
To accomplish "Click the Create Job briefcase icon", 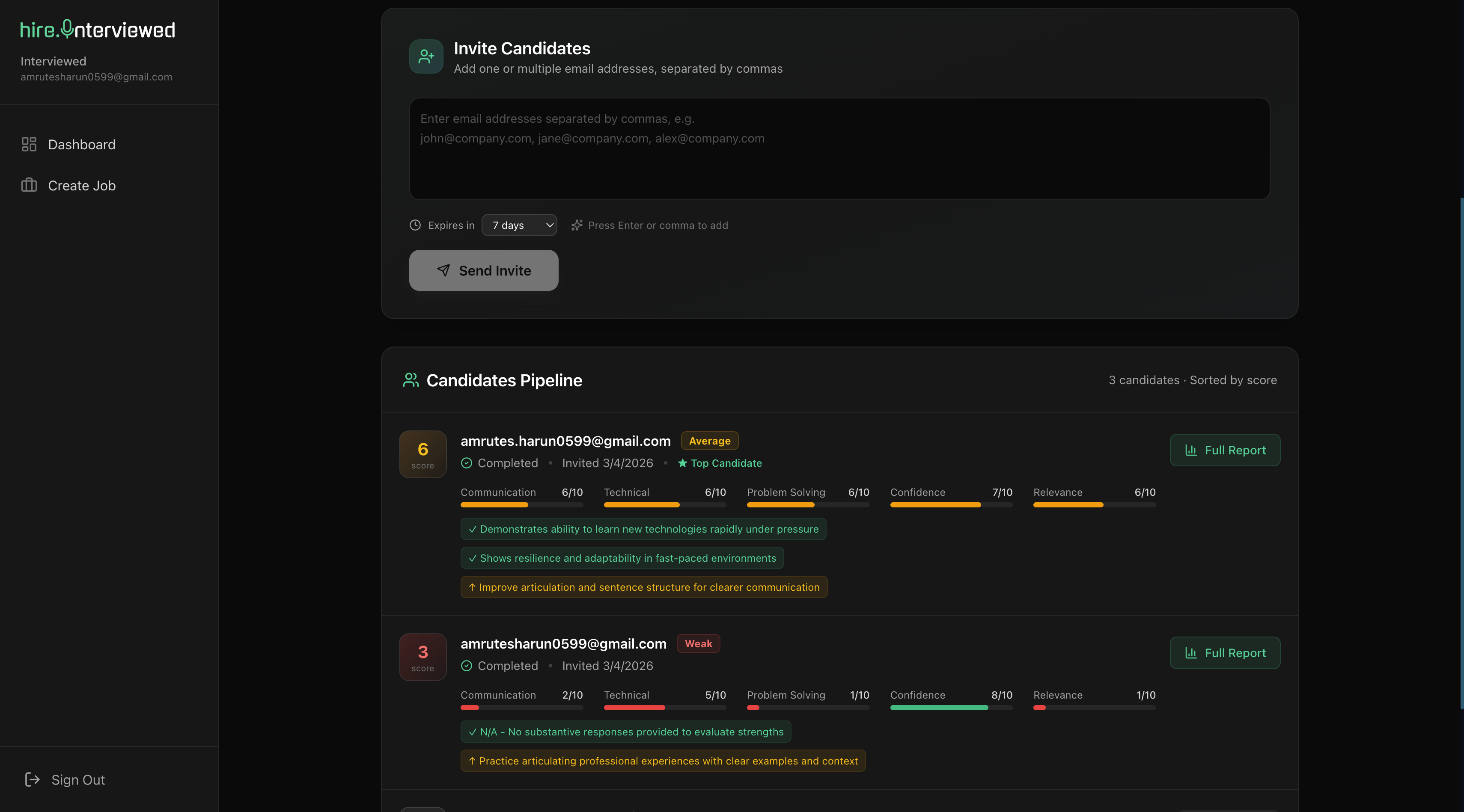I will (x=29, y=185).
